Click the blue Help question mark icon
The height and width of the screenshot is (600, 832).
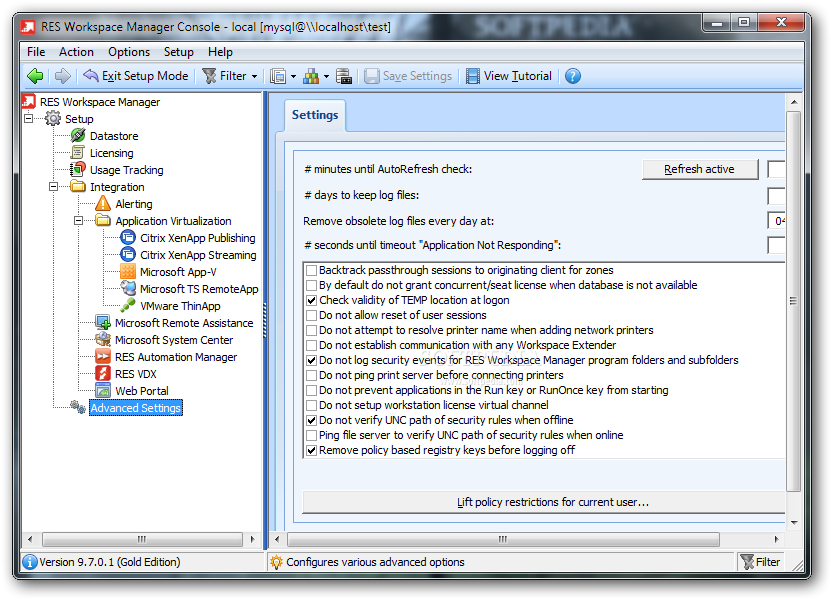[x=573, y=76]
